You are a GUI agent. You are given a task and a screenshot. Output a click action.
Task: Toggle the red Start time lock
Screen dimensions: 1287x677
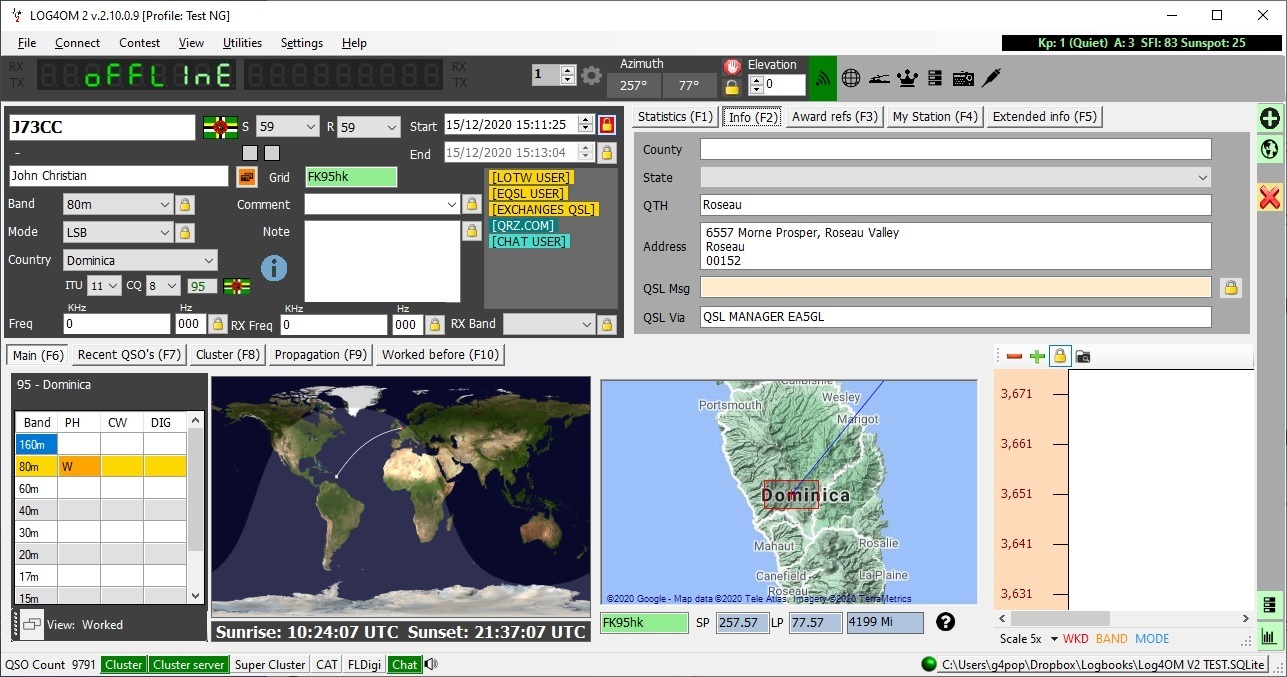coord(607,125)
